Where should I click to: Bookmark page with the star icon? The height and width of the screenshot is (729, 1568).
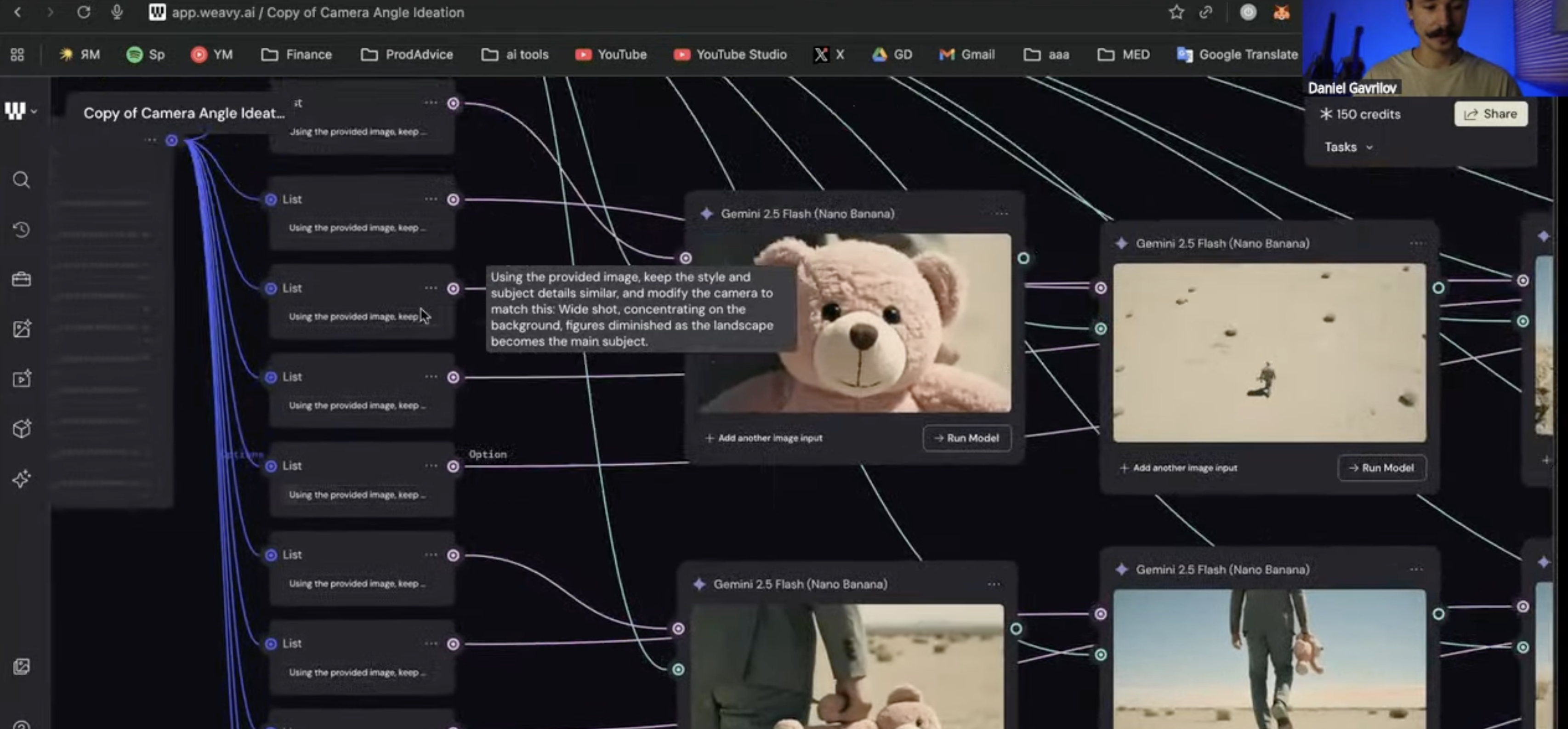(1176, 12)
